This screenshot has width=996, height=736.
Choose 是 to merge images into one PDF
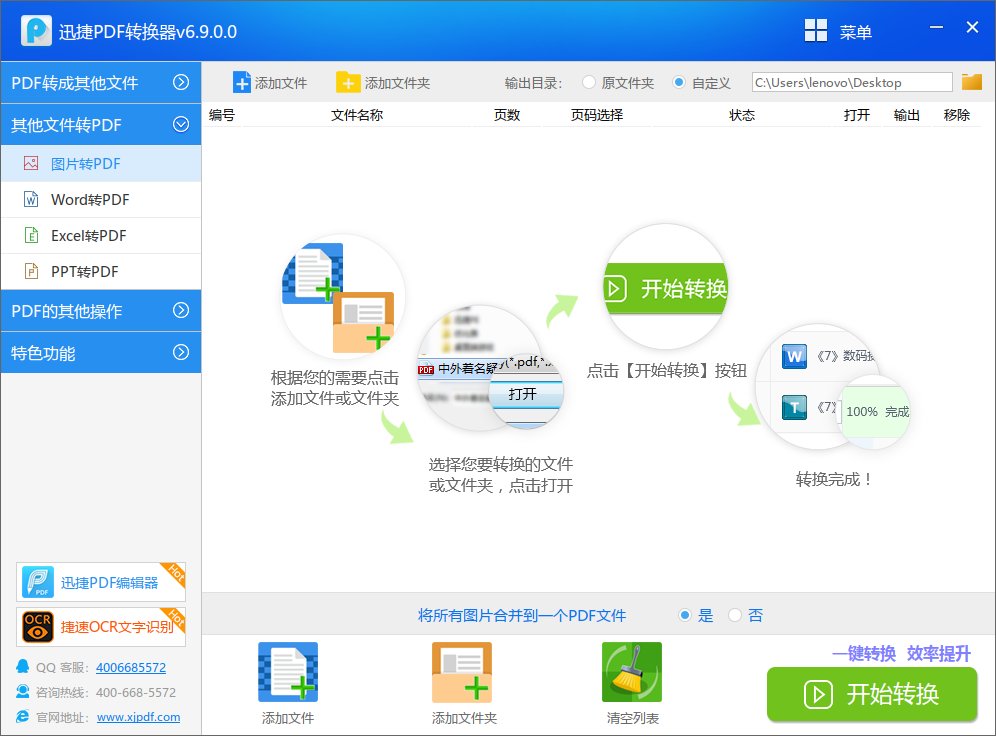tap(685, 615)
